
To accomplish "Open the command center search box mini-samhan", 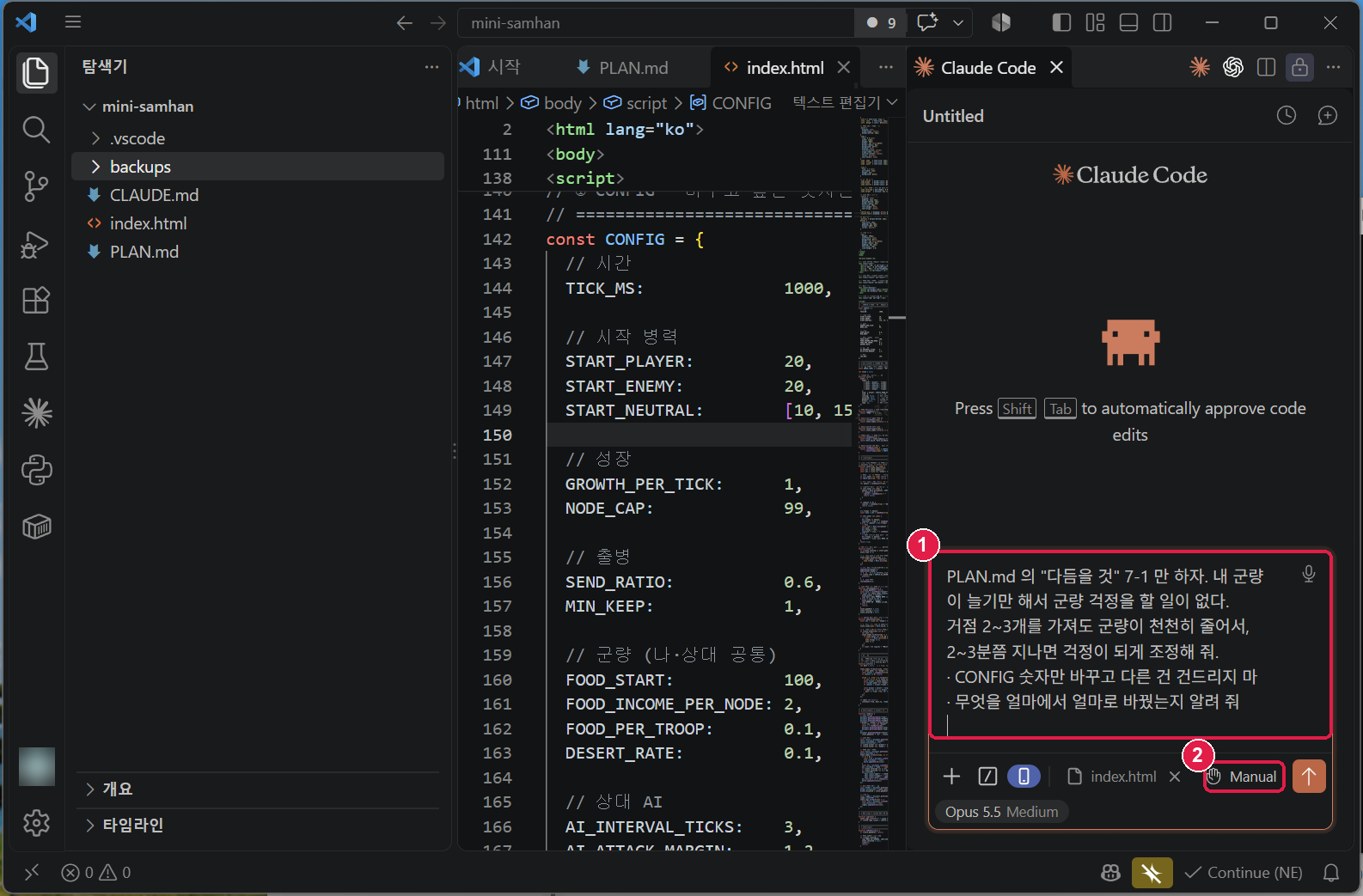I will [x=656, y=23].
